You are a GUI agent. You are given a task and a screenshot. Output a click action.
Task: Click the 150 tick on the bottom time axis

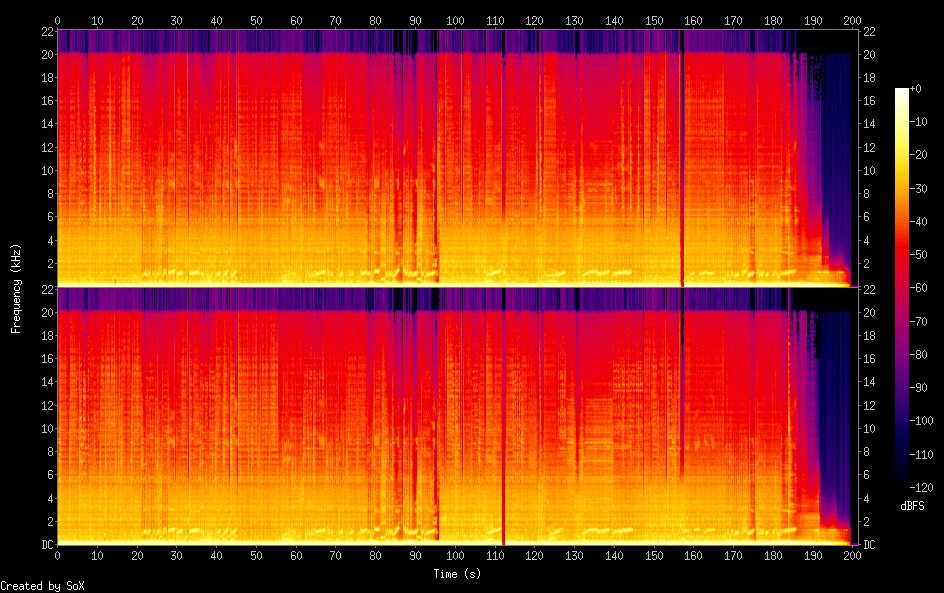(x=654, y=555)
